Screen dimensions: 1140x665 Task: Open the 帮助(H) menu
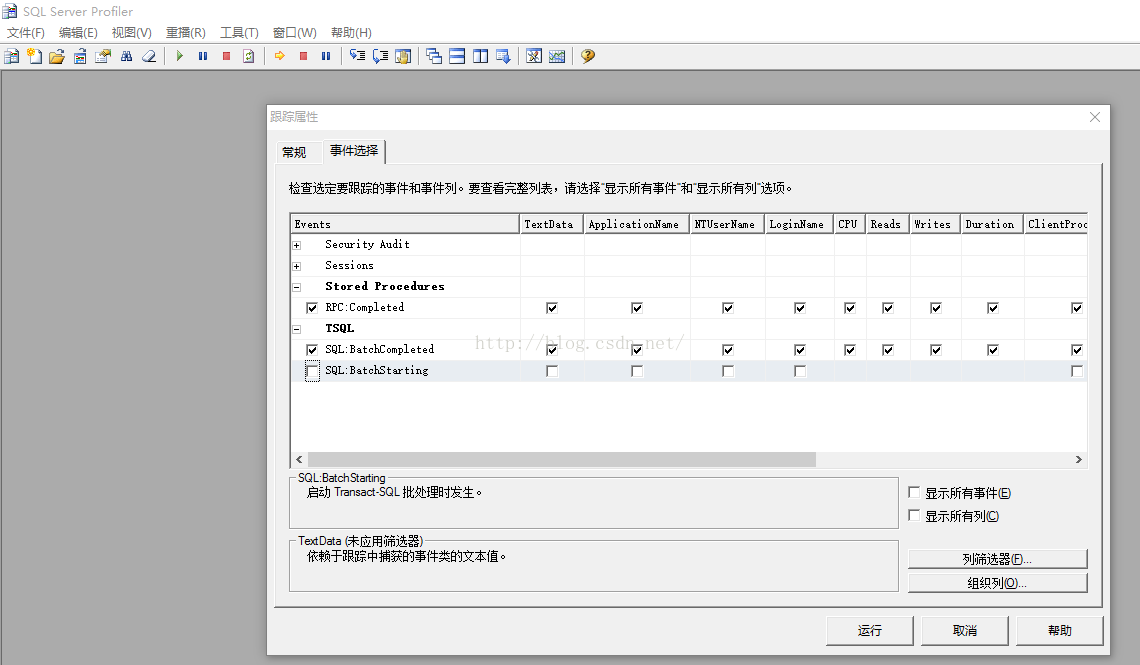pos(351,33)
